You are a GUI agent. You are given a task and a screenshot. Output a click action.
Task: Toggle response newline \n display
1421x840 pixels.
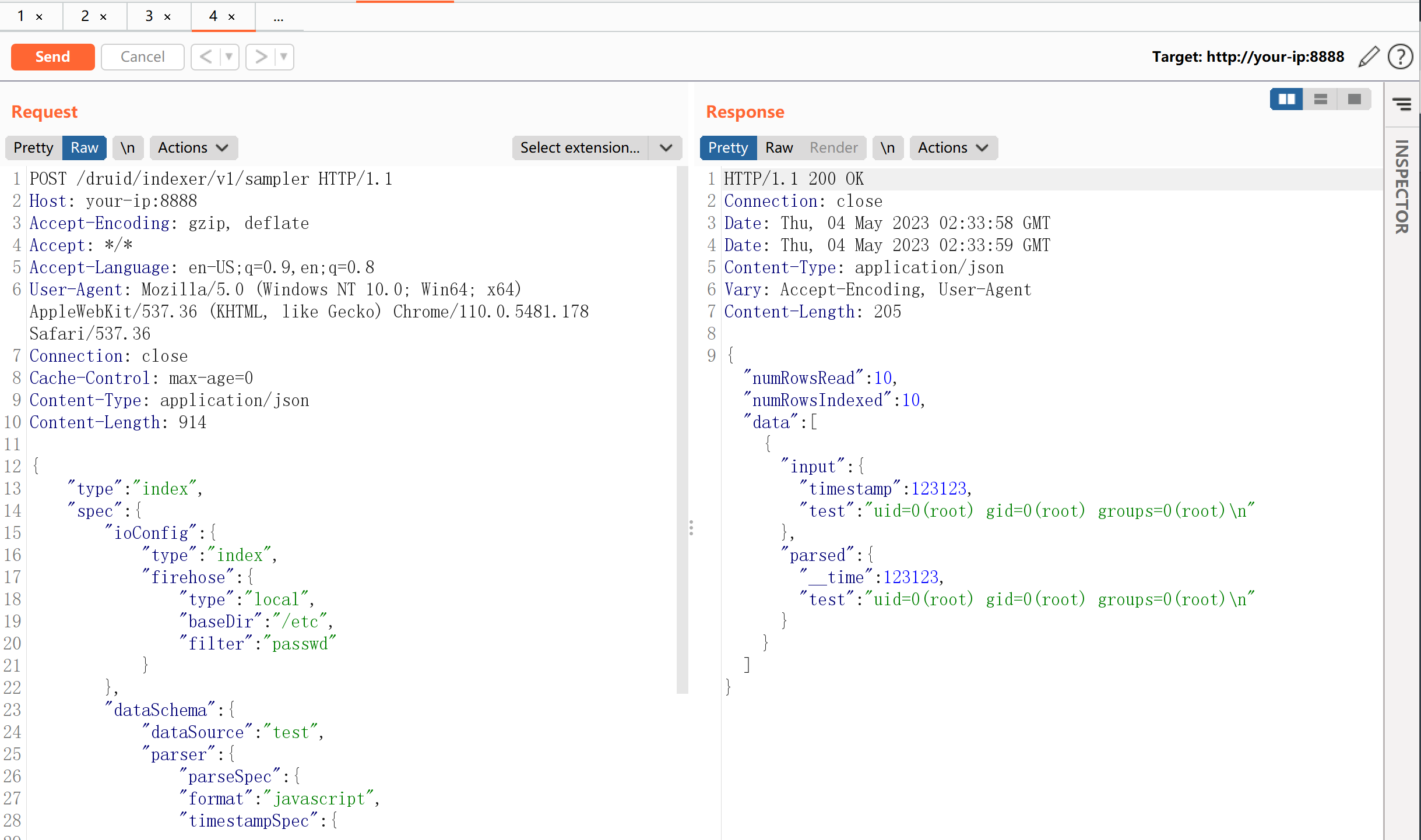887,147
